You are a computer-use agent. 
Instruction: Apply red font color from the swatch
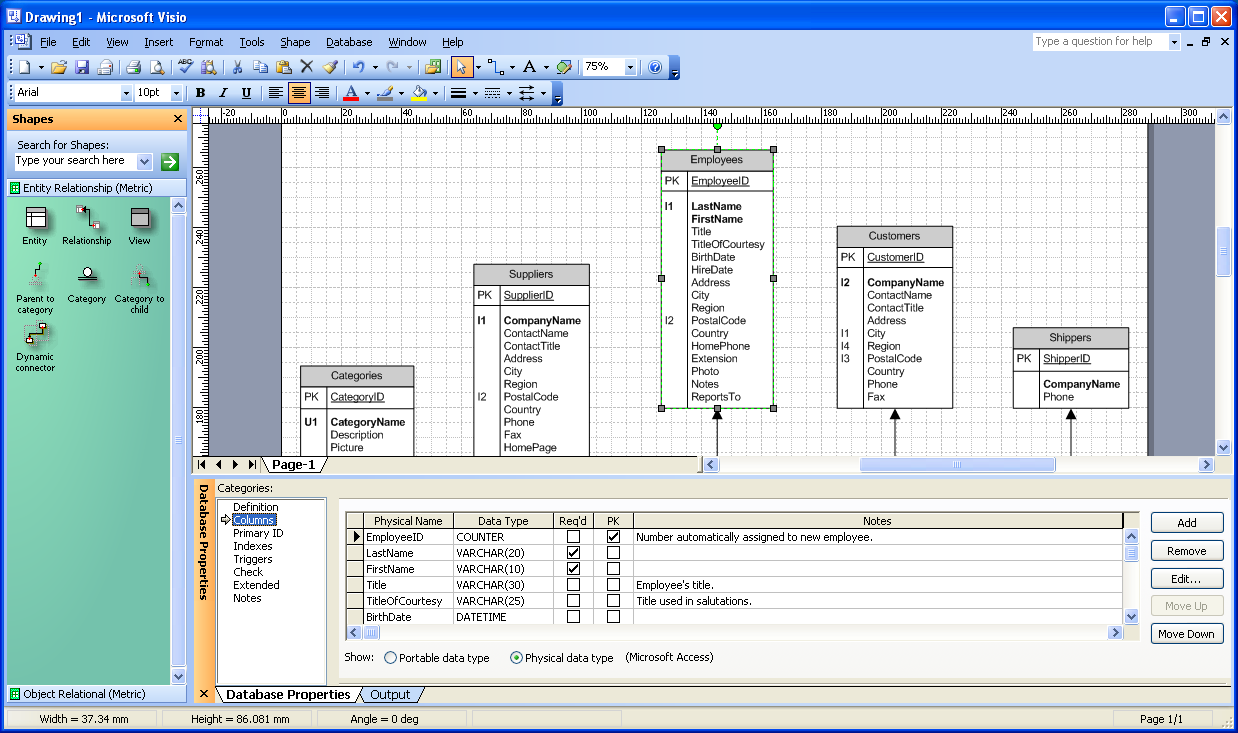click(352, 93)
